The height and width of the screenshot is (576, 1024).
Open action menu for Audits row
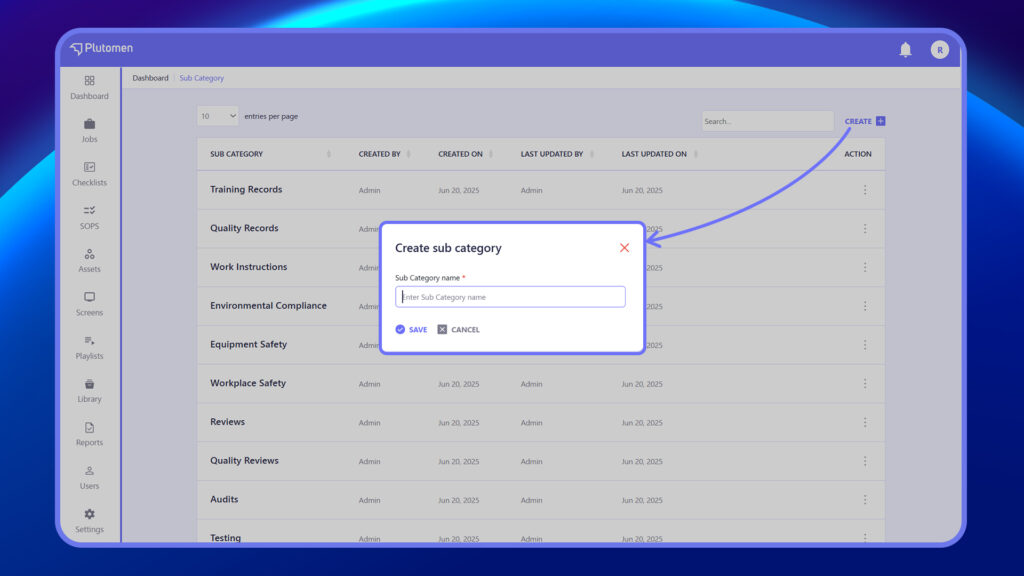(865, 500)
